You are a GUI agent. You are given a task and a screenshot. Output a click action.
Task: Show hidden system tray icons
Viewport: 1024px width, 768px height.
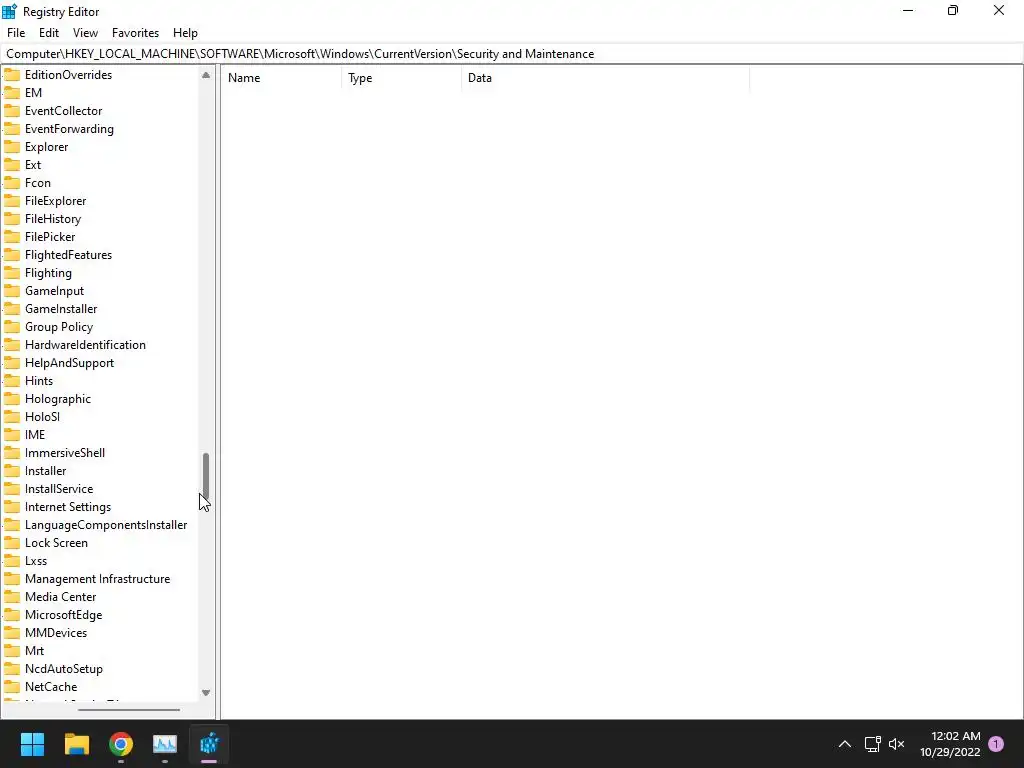click(x=844, y=744)
